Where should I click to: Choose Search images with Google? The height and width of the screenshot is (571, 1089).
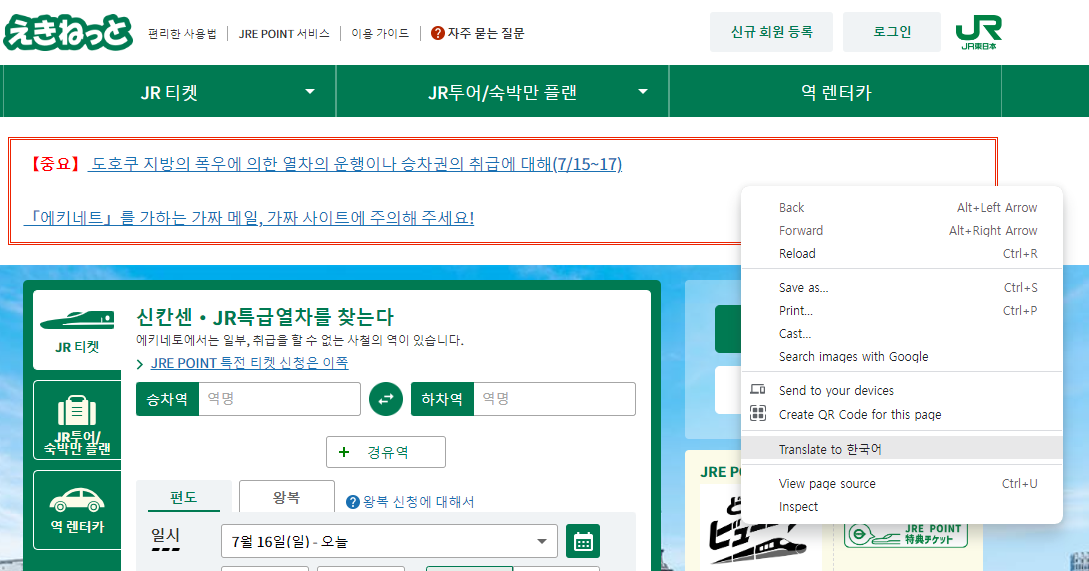pyautogui.click(x=901, y=356)
